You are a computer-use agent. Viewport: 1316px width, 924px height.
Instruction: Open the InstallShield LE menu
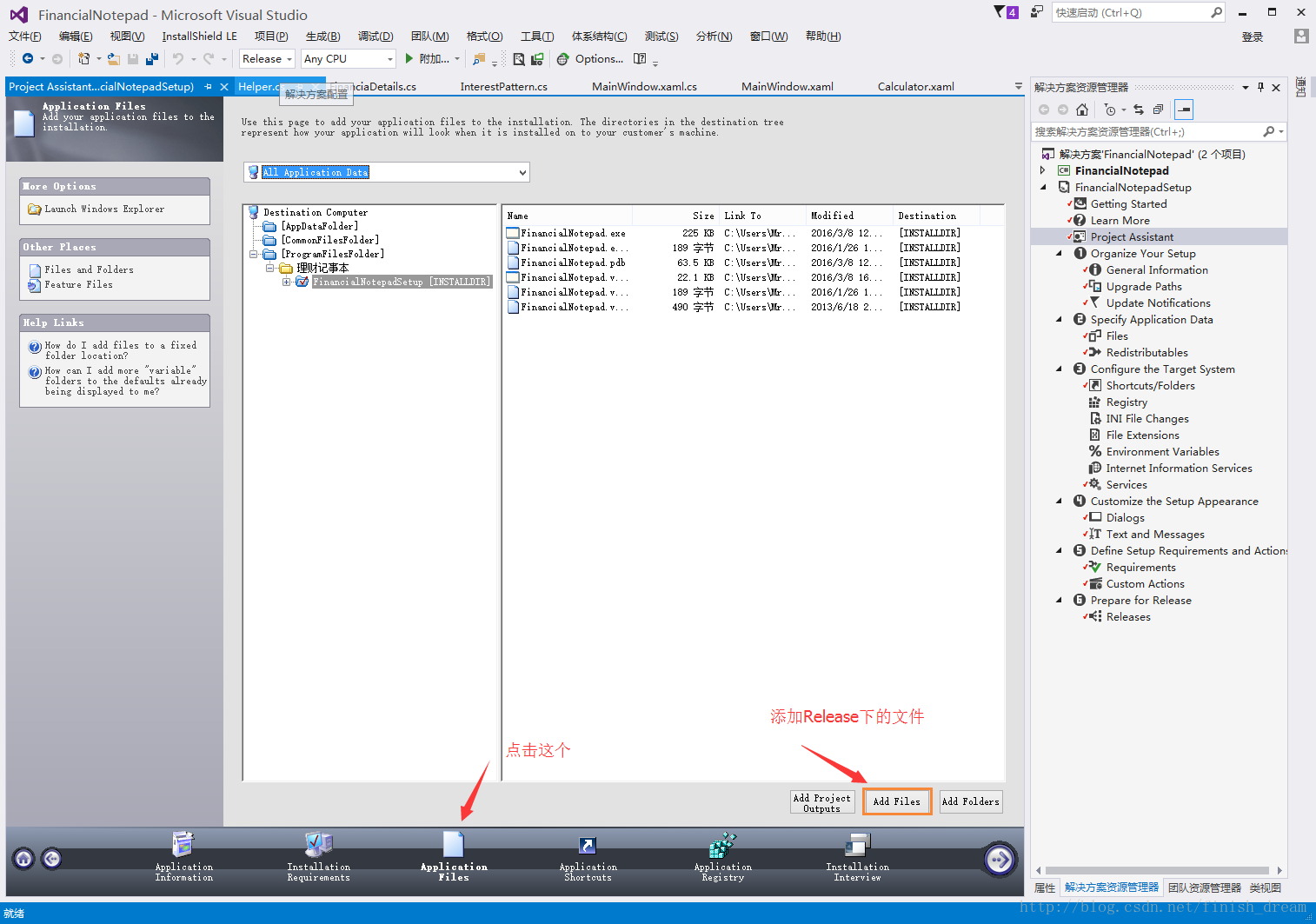point(199,36)
